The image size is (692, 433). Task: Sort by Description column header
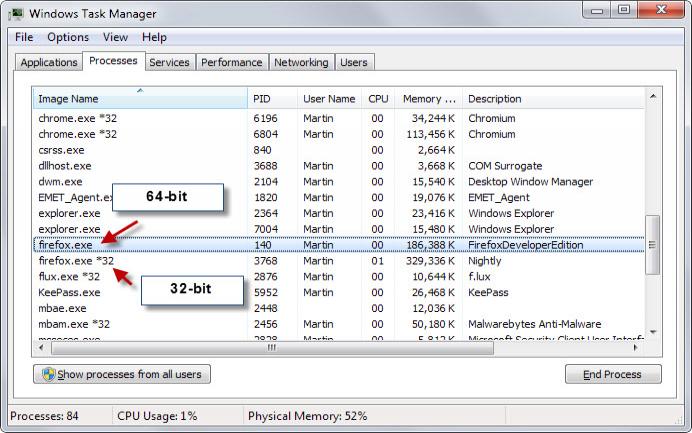[553, 98]
